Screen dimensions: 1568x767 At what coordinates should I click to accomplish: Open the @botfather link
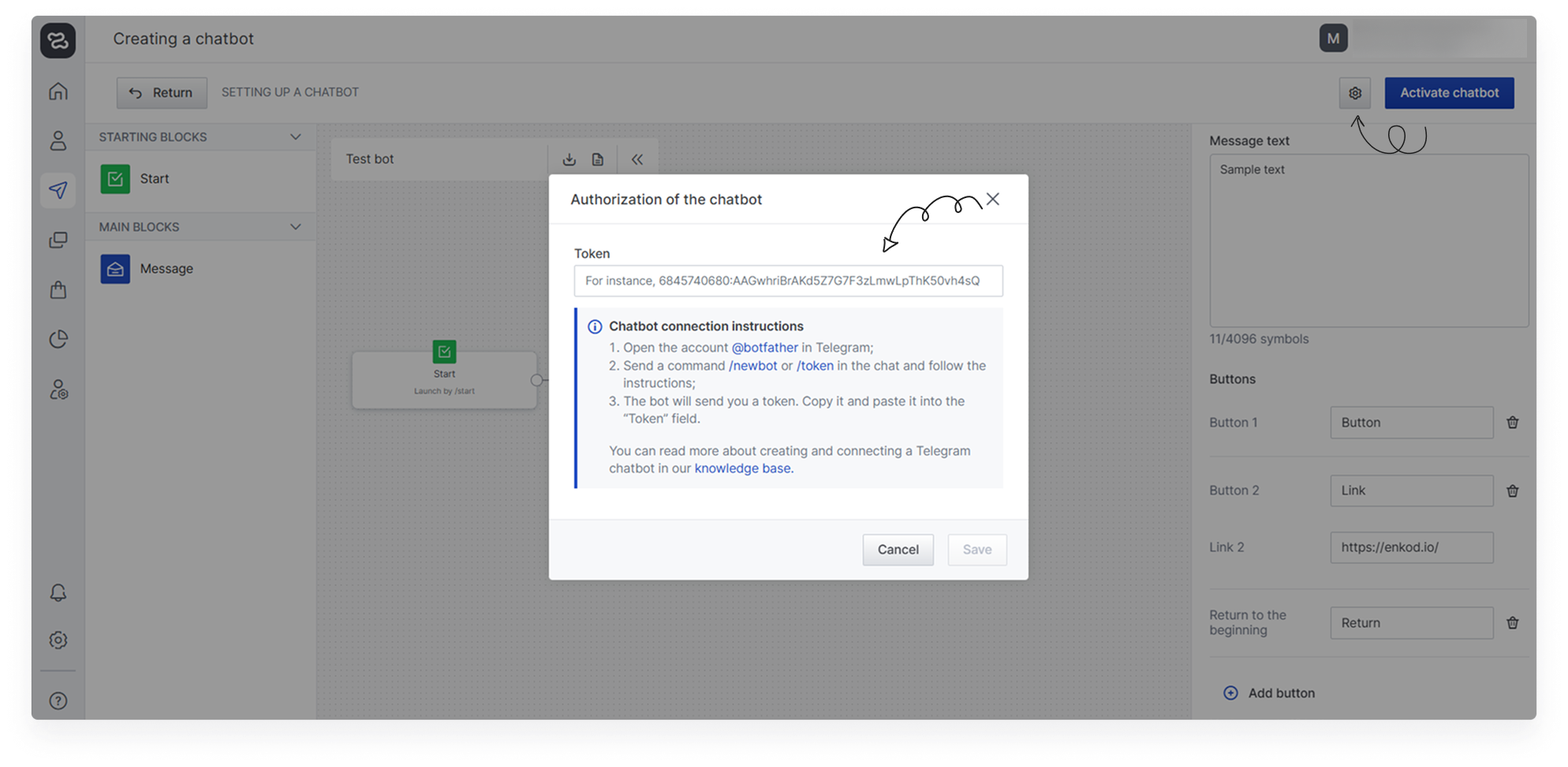pos(764,348)
